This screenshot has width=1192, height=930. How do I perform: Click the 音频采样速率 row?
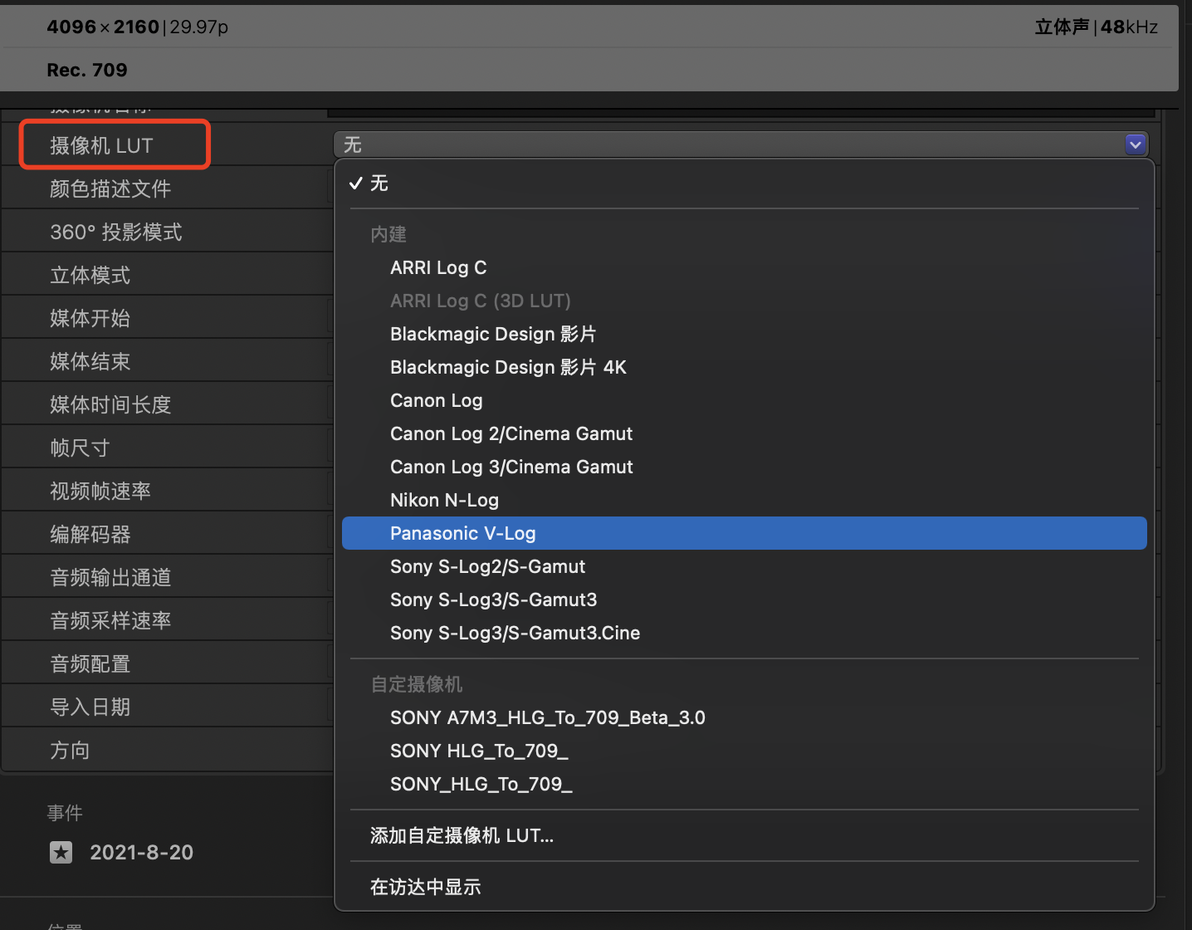pos(167,621)
